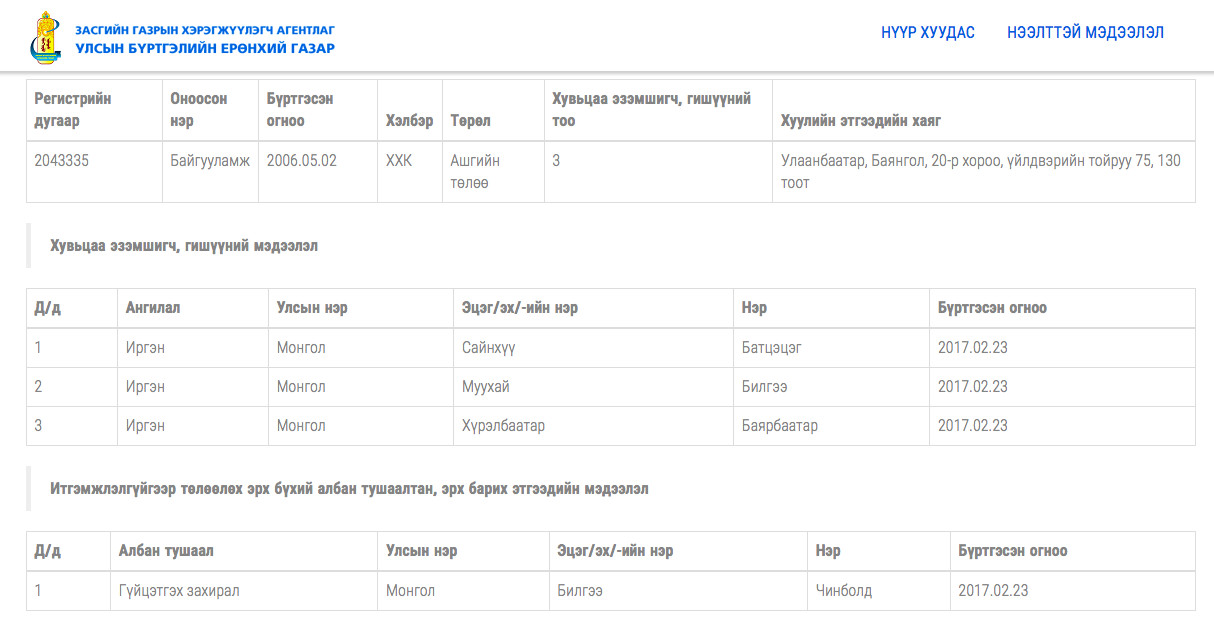This screenshot has width=1214, height=629.
Task: Click the Улаанбаатар, Баянгол address cell
Action: [x=984, y=172]
